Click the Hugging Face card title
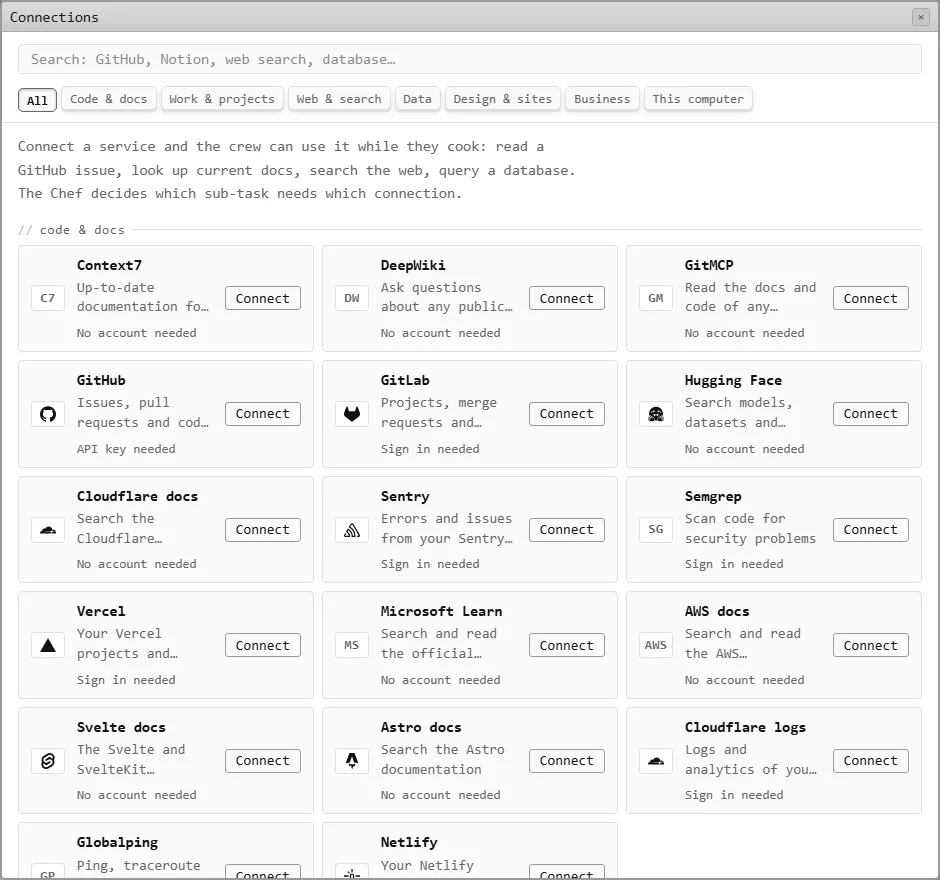The height and width of the screenshot is (880, 940). coord(733,380)
